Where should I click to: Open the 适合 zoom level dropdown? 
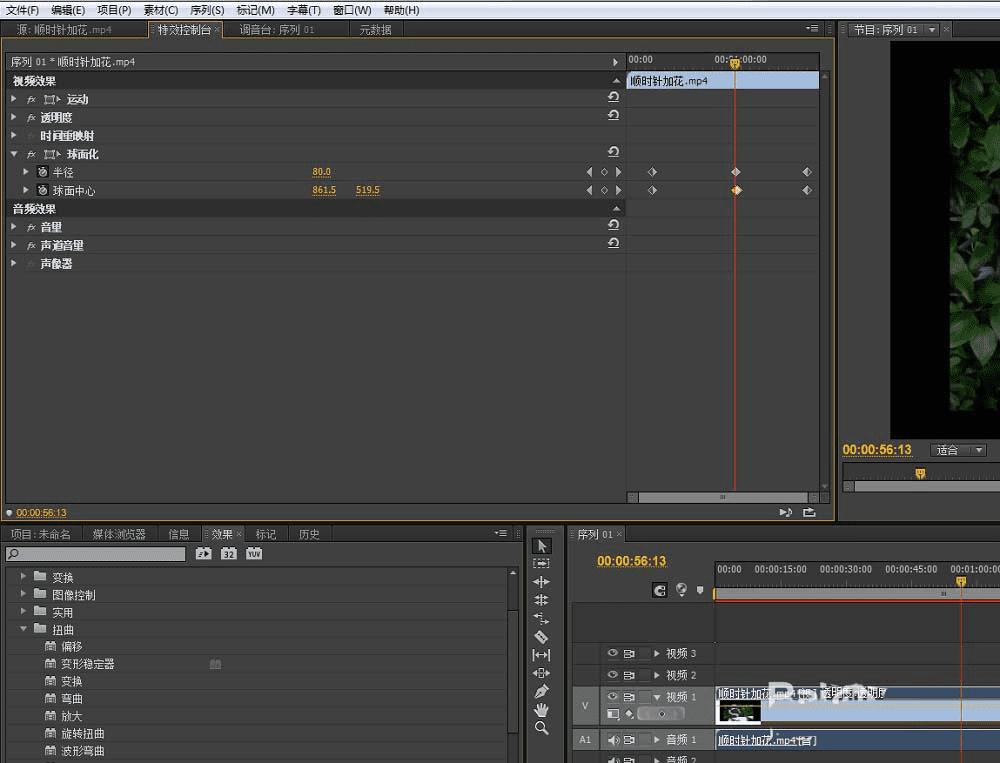(x=958, y=450)
